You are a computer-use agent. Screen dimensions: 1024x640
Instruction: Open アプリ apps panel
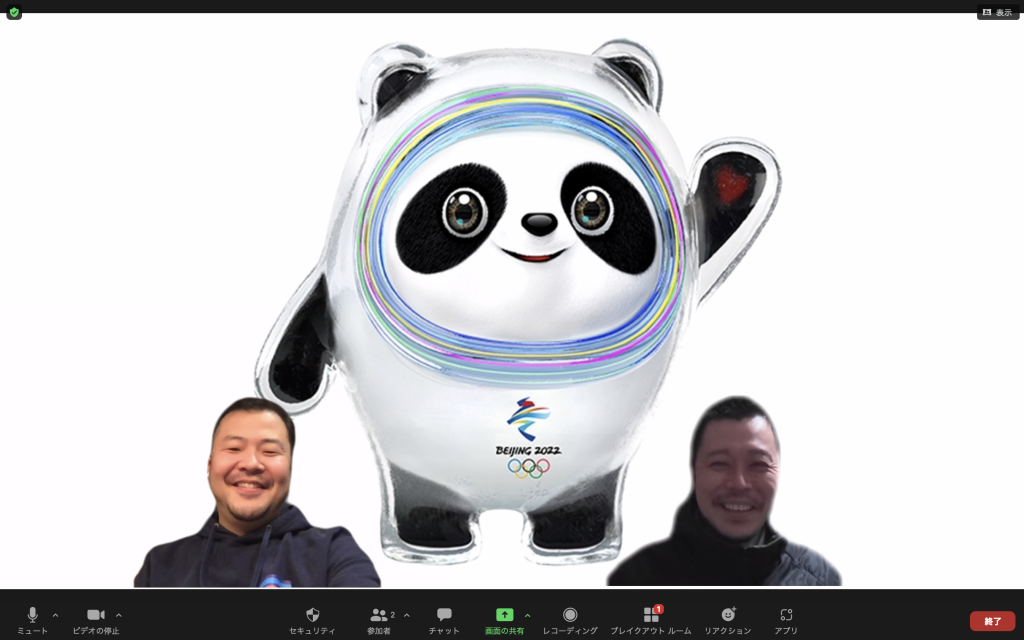click(x=786, y=619)
